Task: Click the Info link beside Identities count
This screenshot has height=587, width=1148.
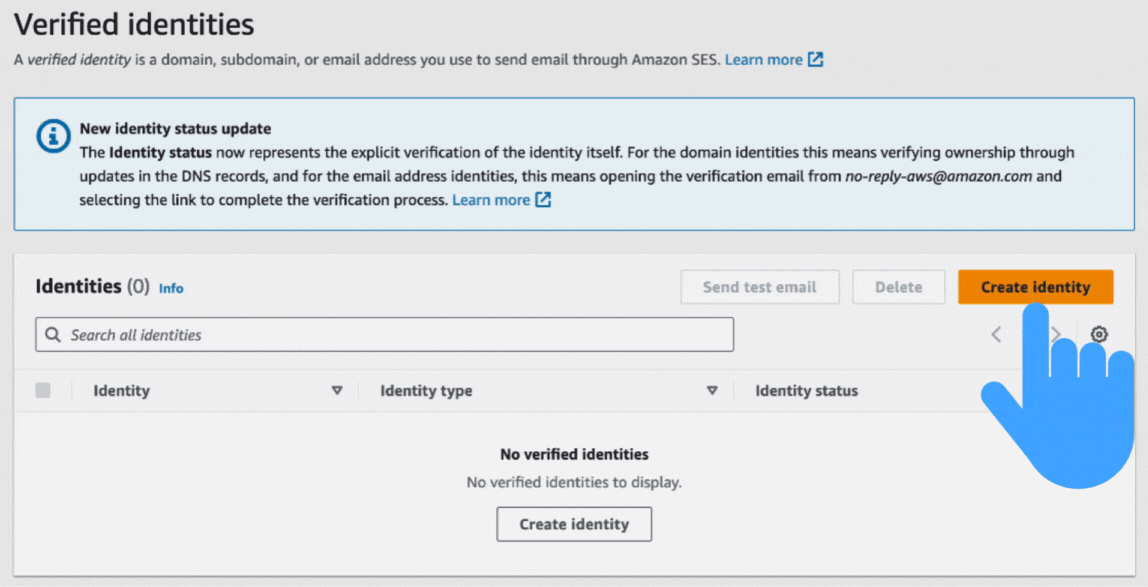Action: click(x=170, y=288)
